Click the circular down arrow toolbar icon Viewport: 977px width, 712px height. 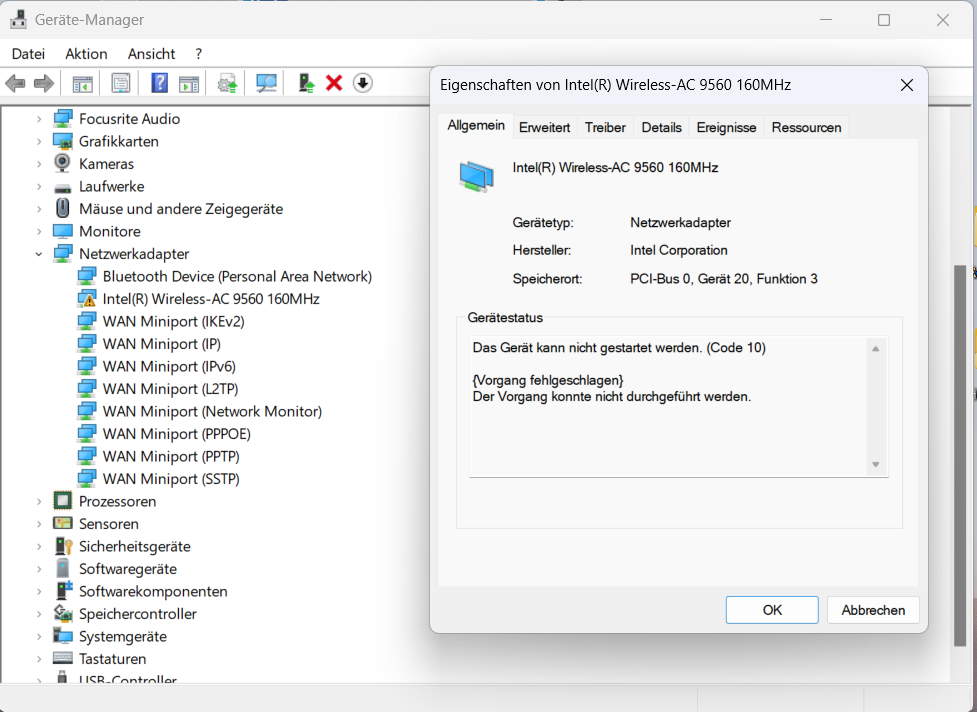(x=363, y=83)
